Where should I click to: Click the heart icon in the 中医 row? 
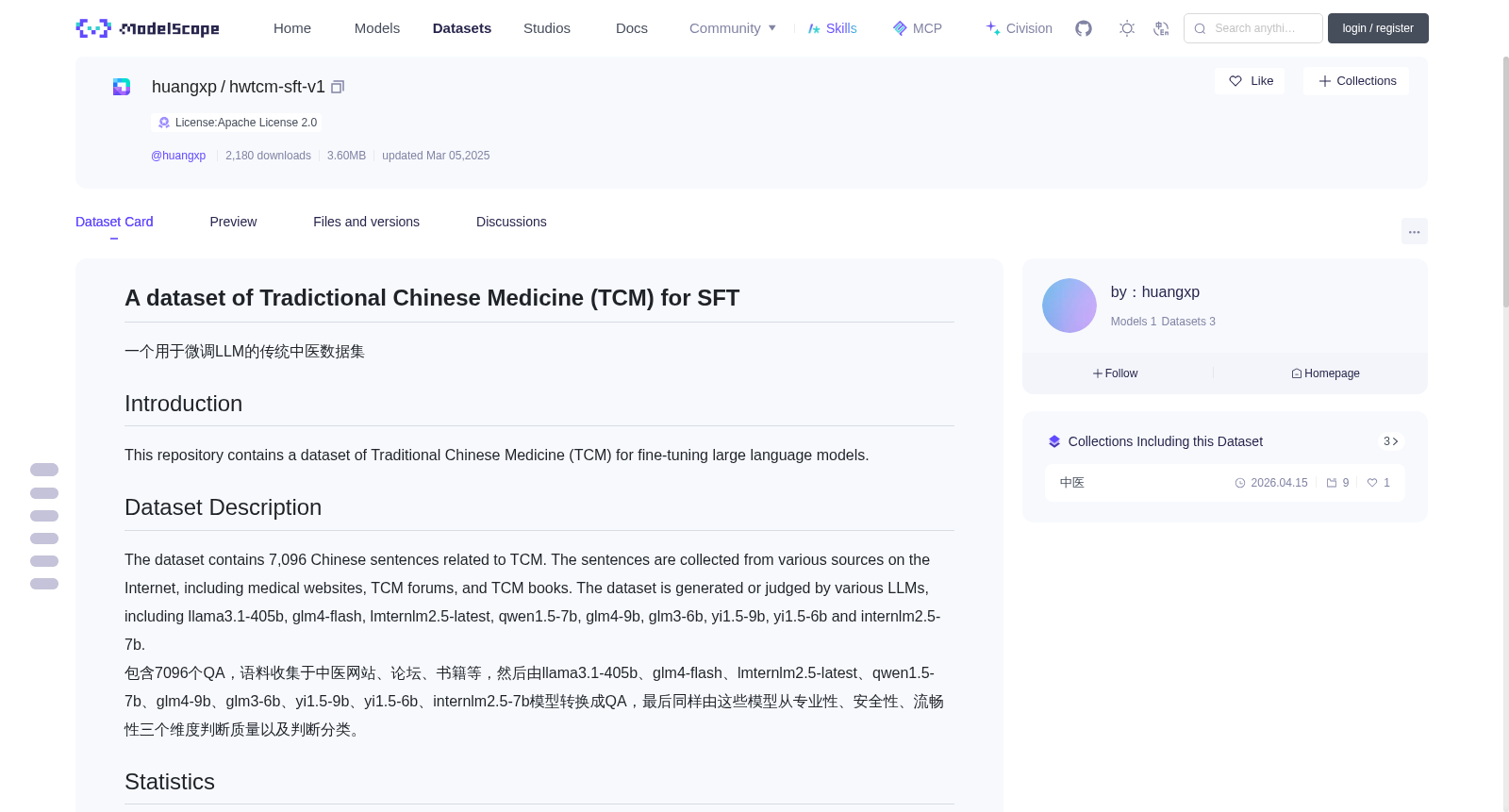pyautogui.click(x=1372, y=483)
